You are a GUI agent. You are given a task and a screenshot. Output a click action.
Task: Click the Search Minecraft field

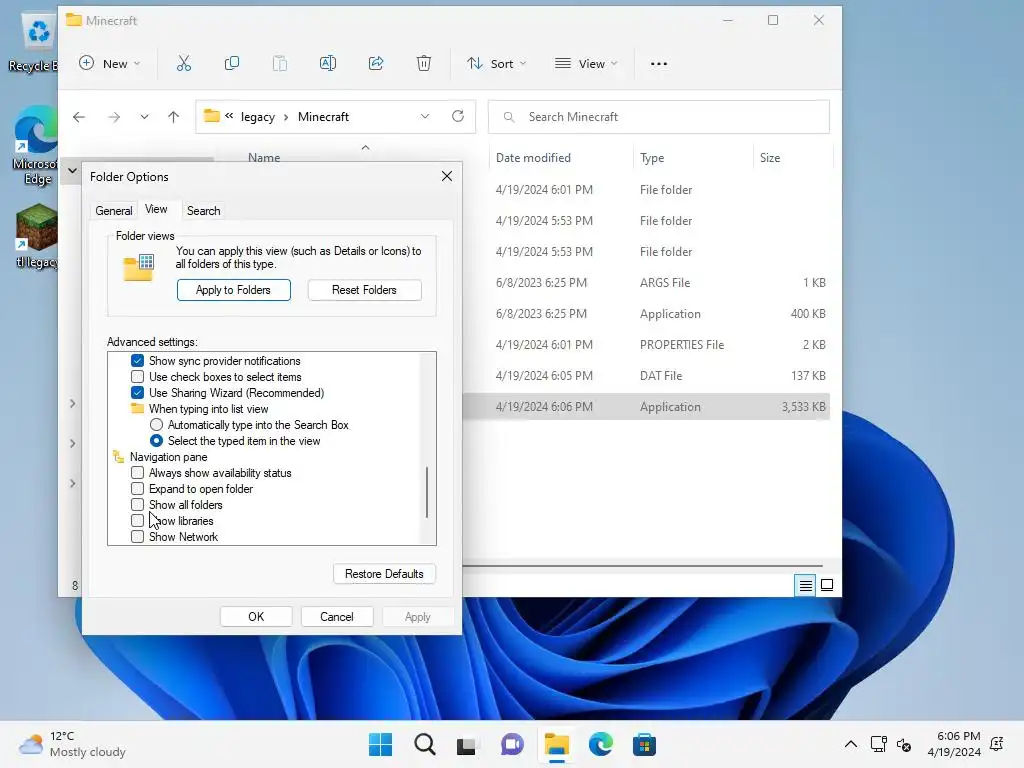click(659, 116)
